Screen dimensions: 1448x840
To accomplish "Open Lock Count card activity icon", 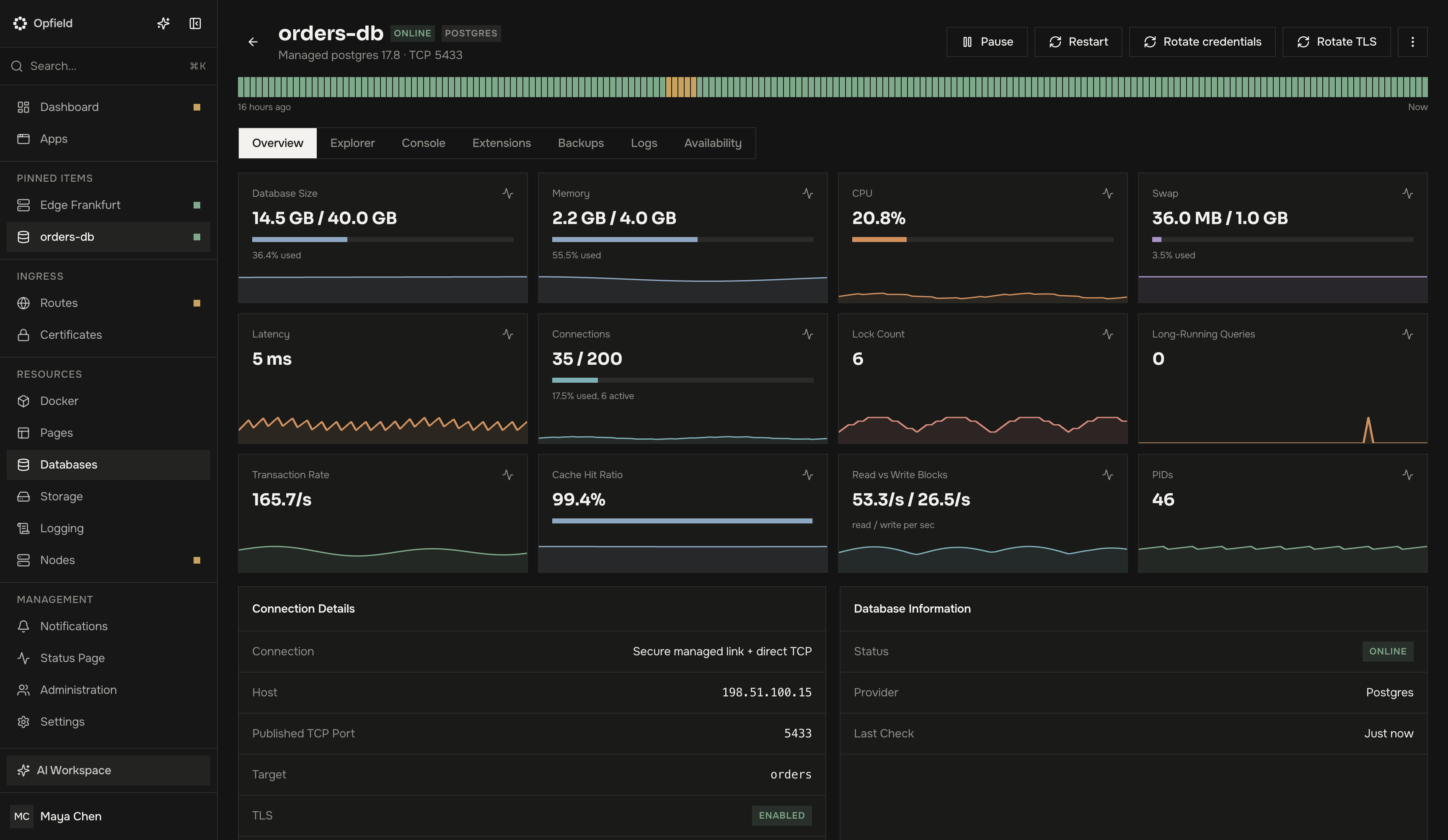I will (1107, 334).
